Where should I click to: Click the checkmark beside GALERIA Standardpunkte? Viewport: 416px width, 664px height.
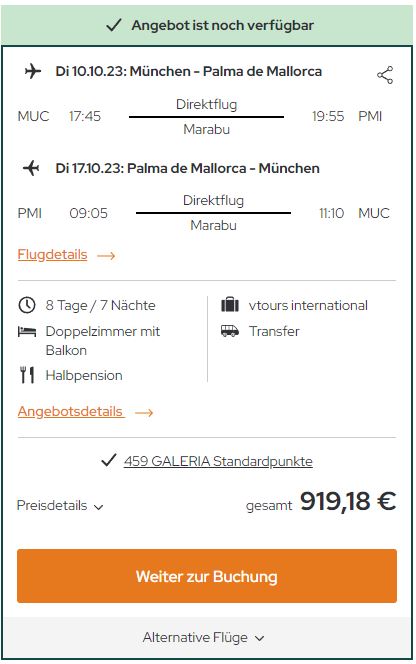(x=109, y=460)
